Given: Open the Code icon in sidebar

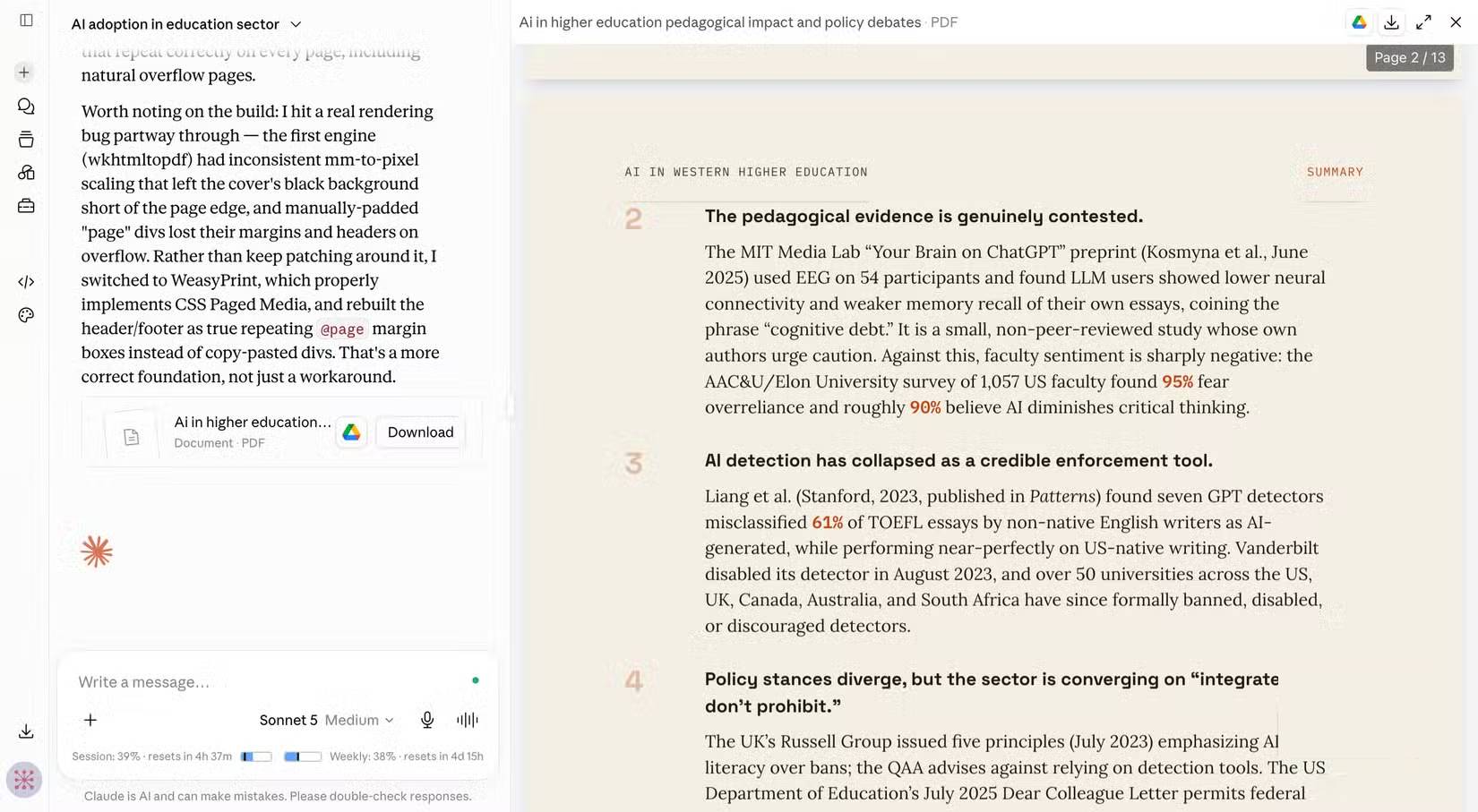Looking at the screenshot, I should (x=26, y=281).
